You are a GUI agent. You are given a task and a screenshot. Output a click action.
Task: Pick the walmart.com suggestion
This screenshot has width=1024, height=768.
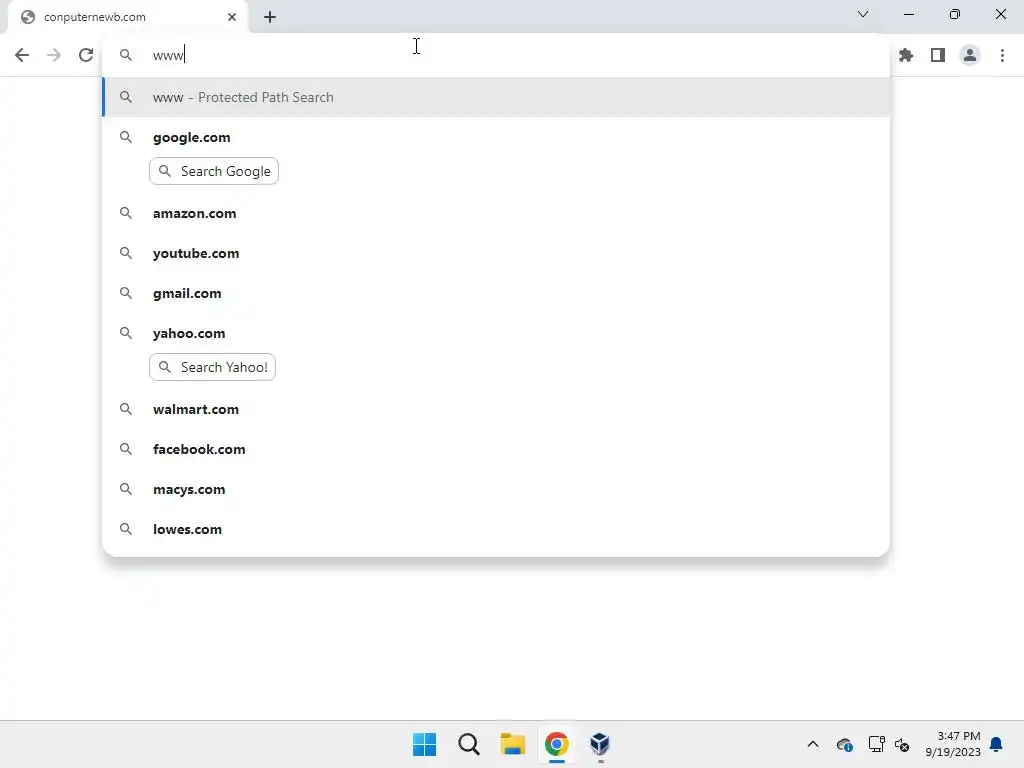[496, 409]
